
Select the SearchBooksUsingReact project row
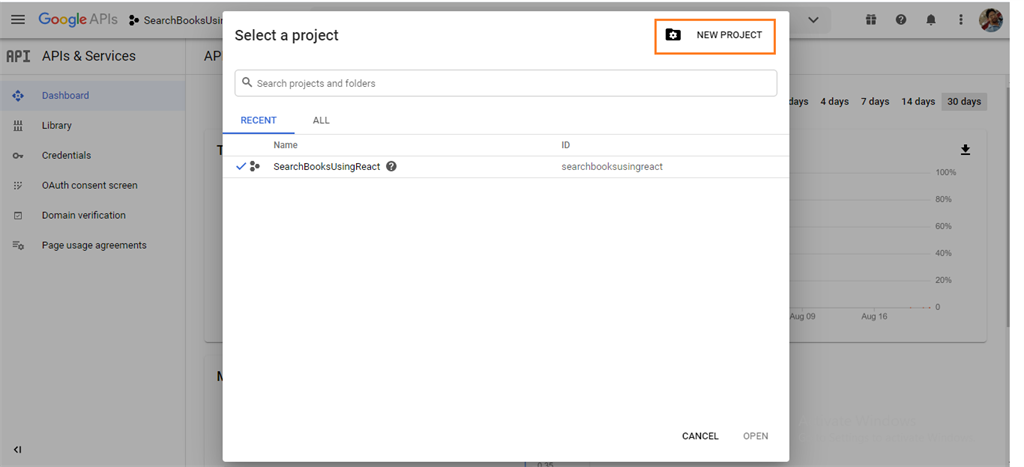point(326,166)
